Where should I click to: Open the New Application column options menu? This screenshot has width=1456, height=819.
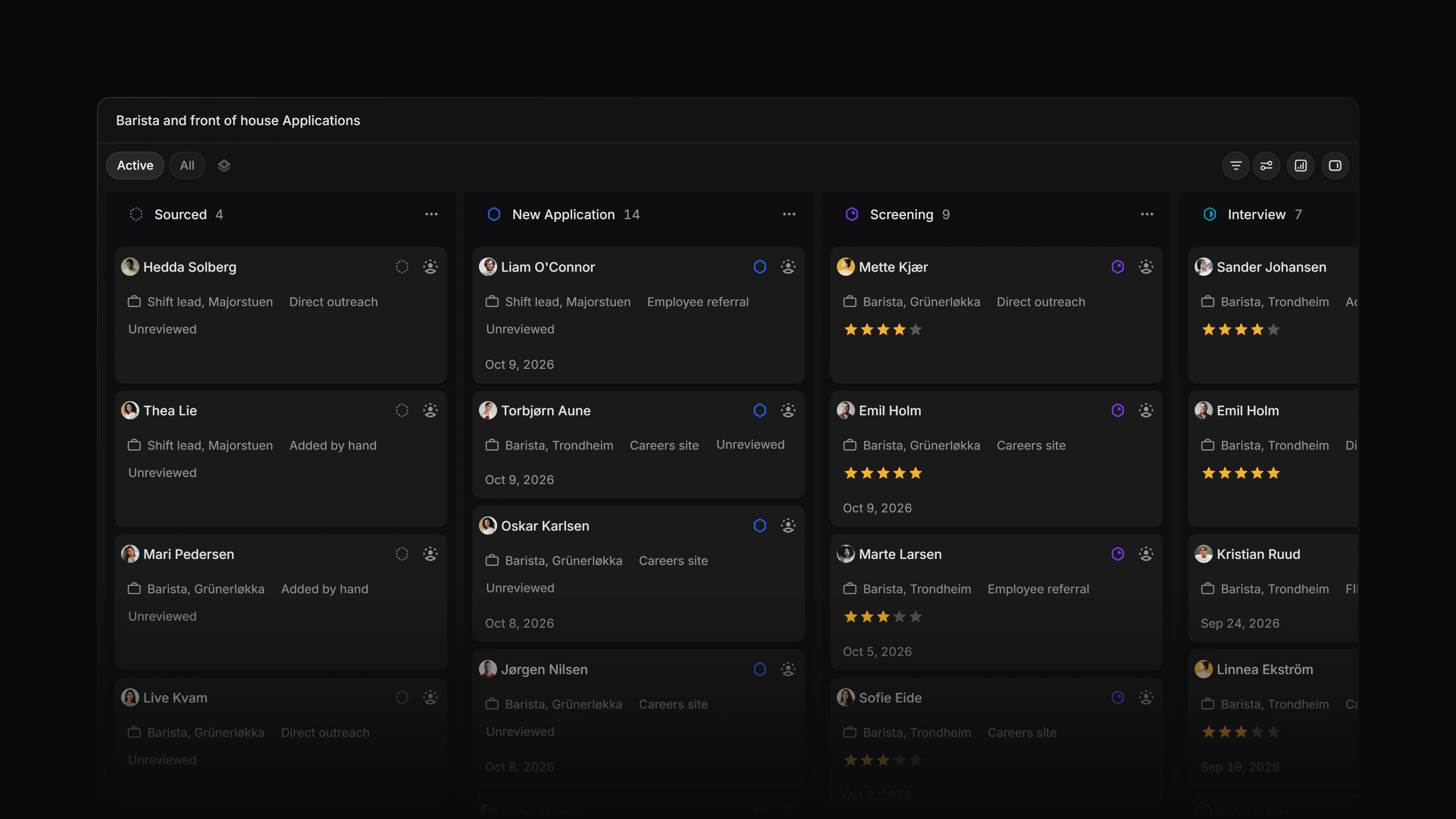click(789, 214)
